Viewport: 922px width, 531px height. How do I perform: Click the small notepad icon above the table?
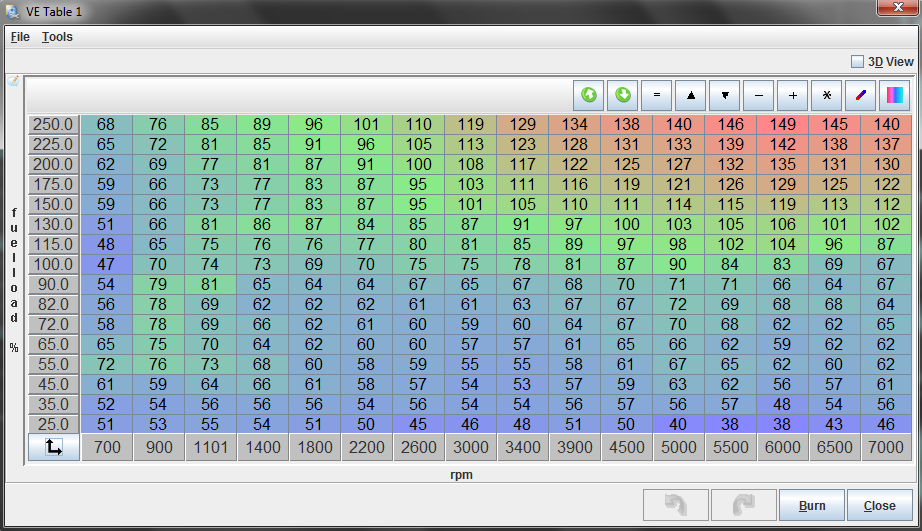point(14,81)
